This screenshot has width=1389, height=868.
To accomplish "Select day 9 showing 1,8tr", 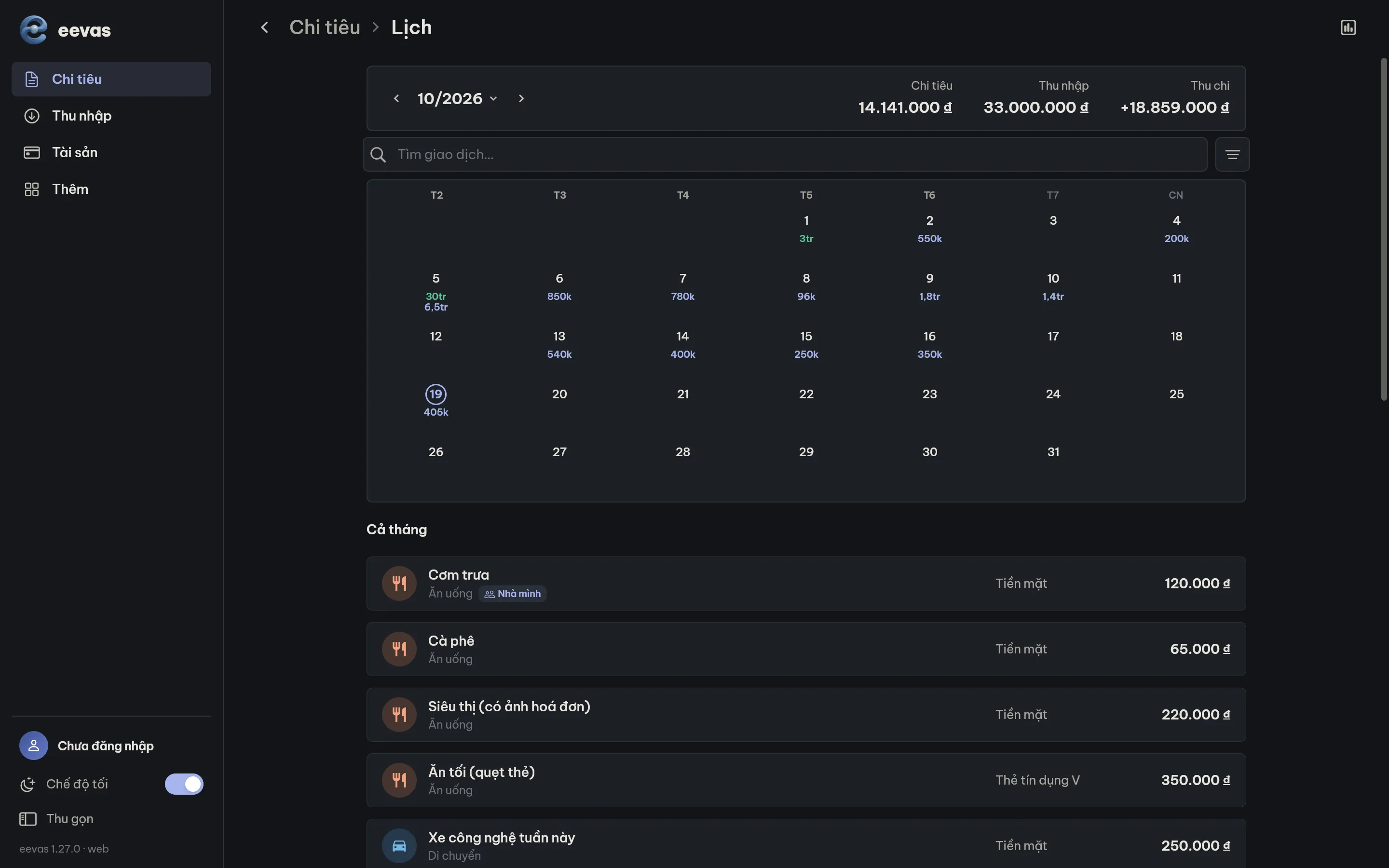I will [x=929, y=286].
